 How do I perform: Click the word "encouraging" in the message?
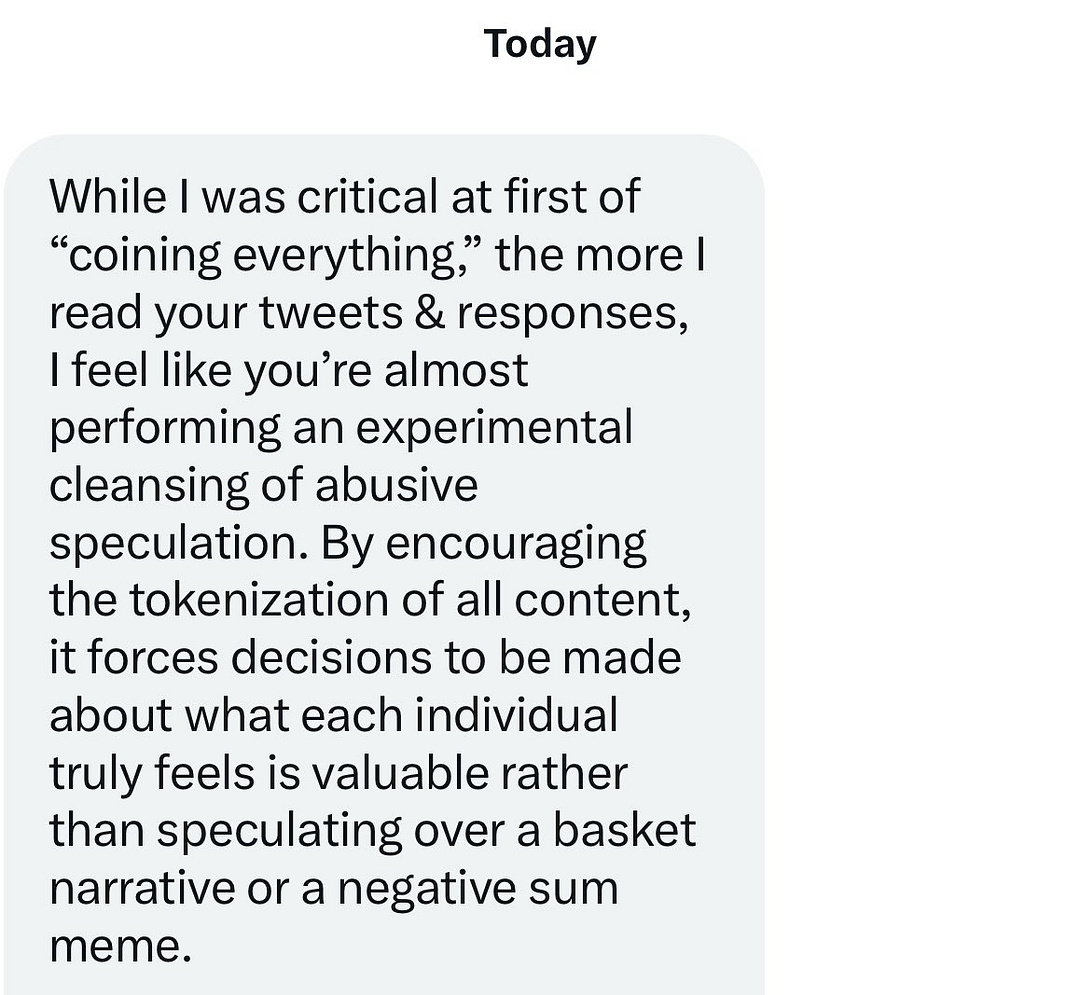(517, 543)
